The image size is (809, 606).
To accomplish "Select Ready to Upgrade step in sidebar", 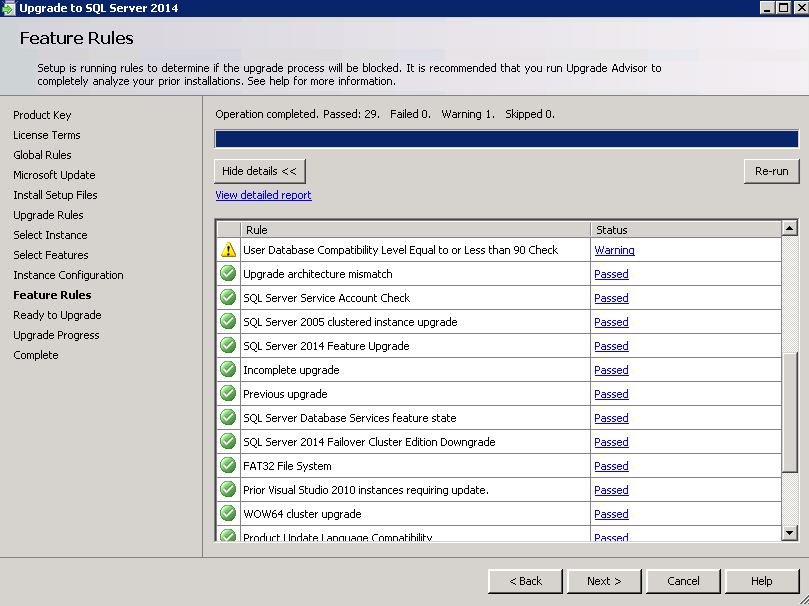I will pos(57,315).
